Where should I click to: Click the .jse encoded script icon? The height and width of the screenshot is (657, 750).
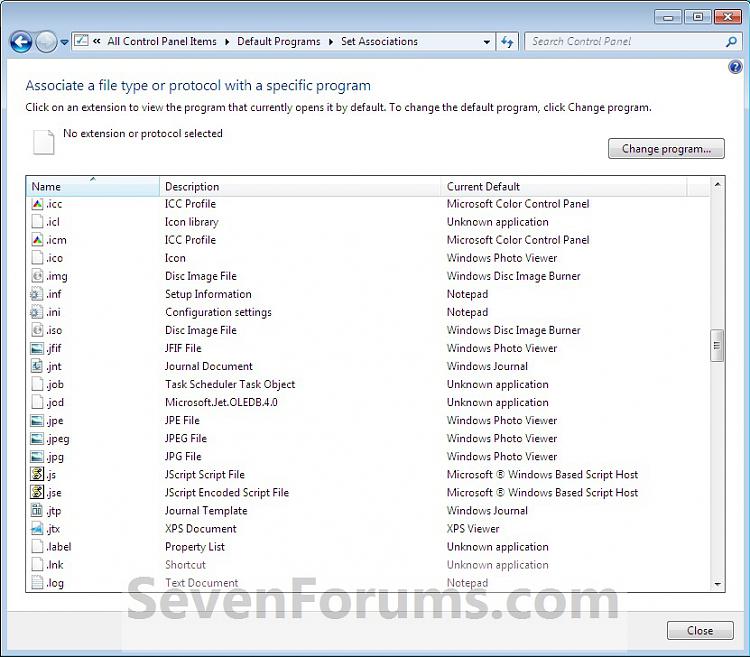click(x=37, y=493)
